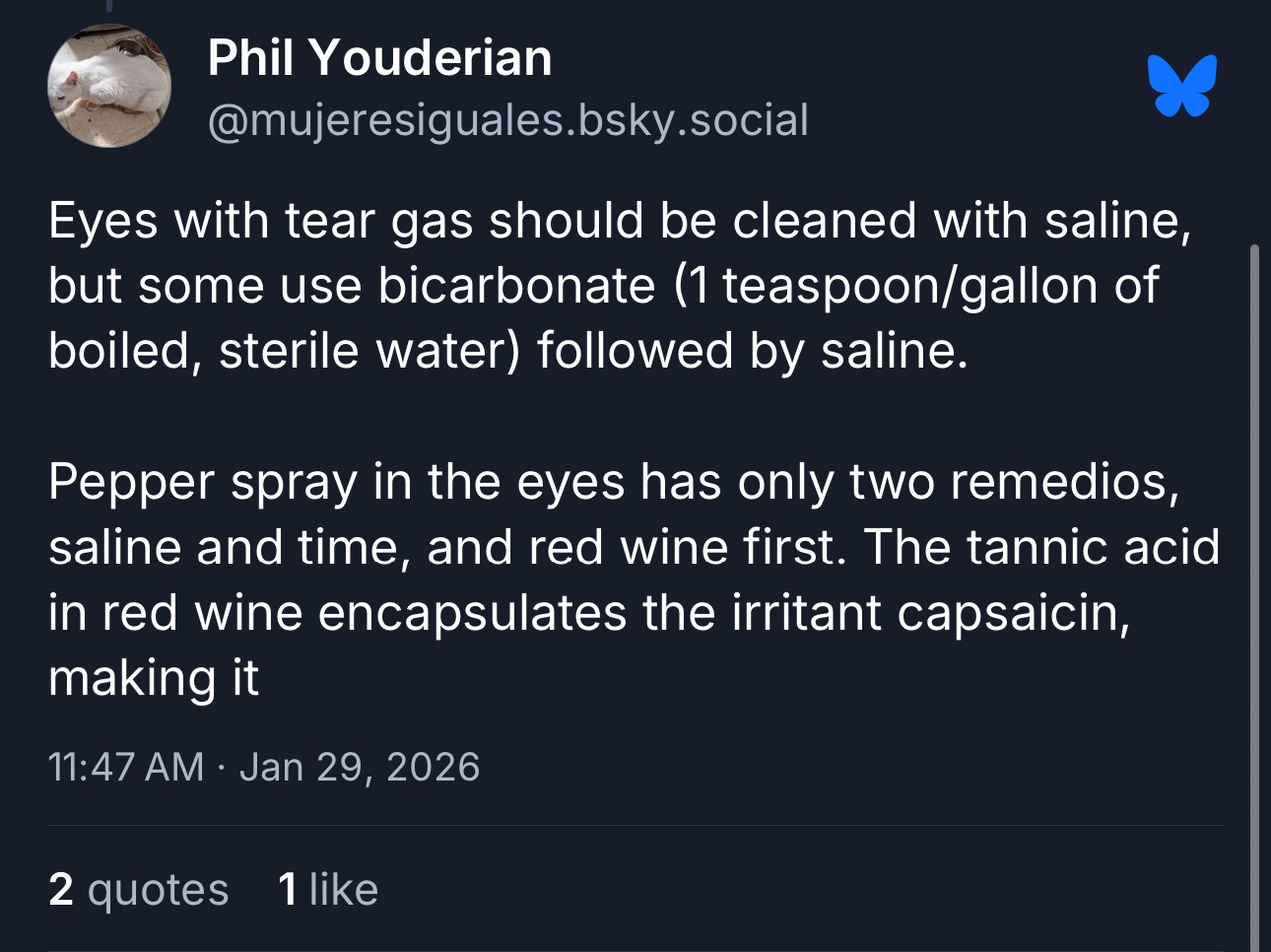Click the vertical scrollbar on right edge
Screen dimensions: 1271x952
pos(1254,591)
